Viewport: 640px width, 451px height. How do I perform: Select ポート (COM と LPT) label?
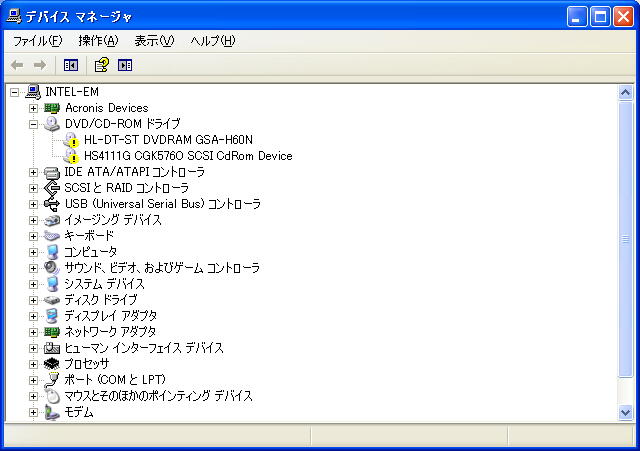pyautogui.click(x=115, y=380)
